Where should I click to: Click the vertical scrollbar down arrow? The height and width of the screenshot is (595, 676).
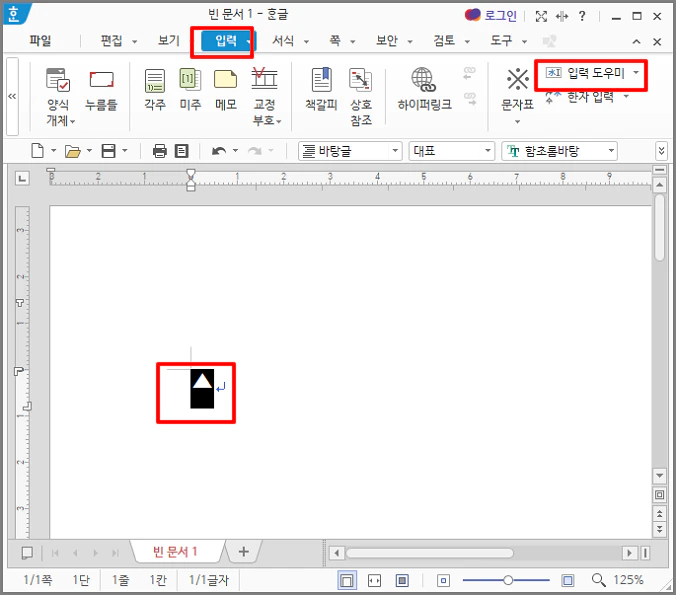660,476
